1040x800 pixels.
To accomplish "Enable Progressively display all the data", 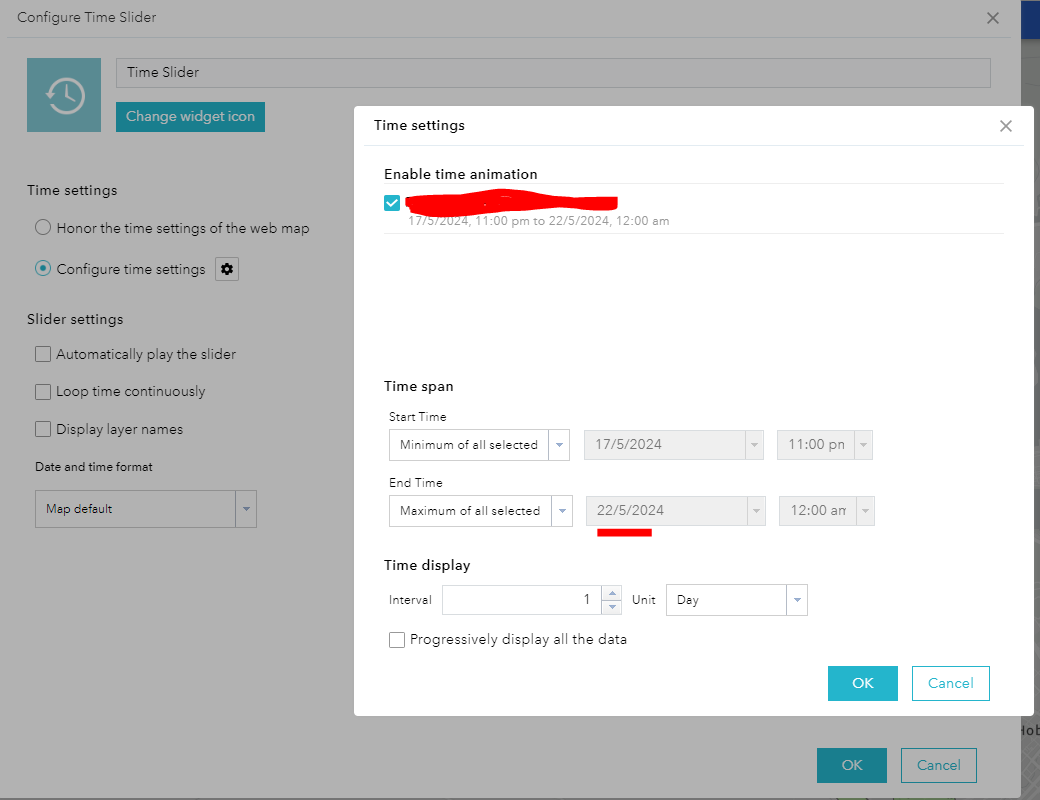I will pos(397,639).
